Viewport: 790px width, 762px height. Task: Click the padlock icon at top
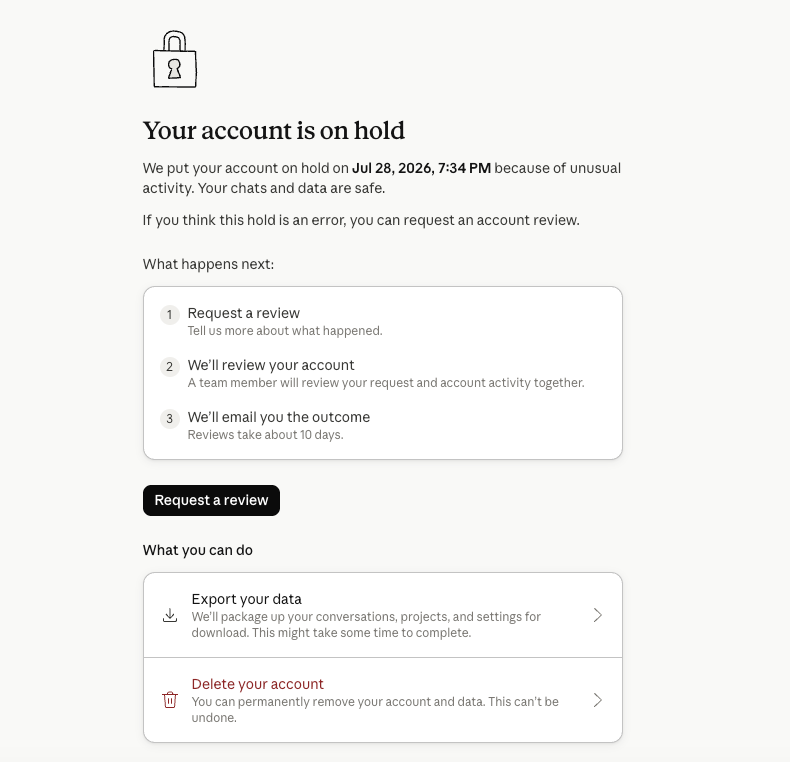click(175, 59)
